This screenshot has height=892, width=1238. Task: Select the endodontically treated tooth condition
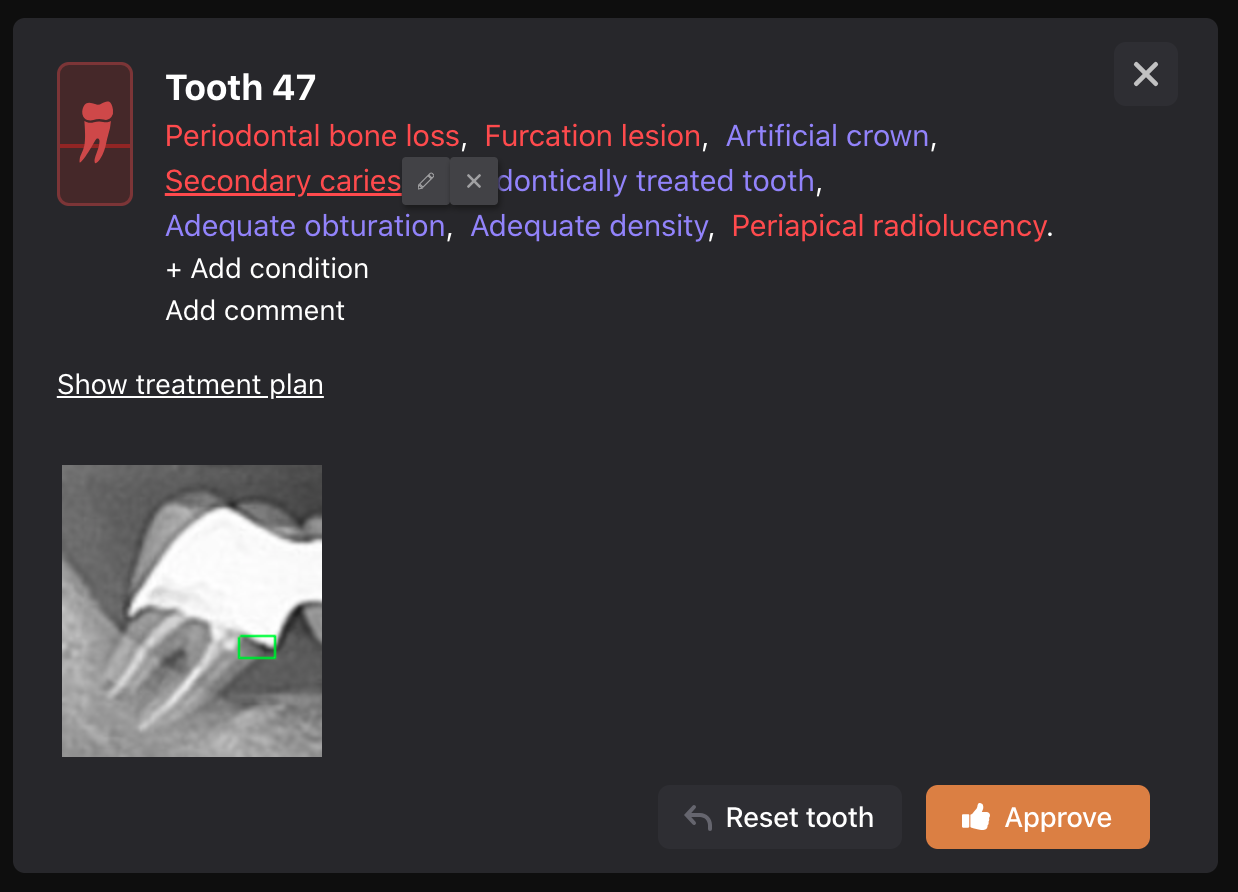pyautogui.click(x=657, y=181)
